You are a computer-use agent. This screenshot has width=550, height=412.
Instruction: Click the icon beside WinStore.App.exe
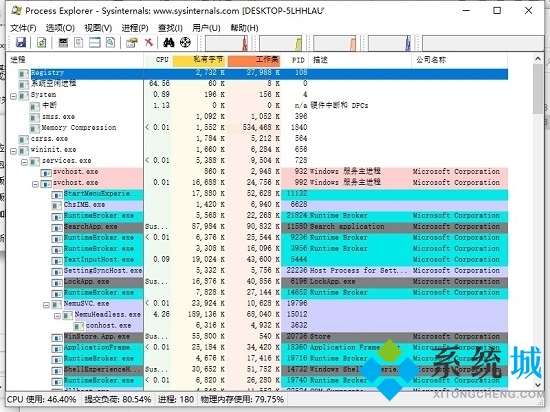pos(56,337)
